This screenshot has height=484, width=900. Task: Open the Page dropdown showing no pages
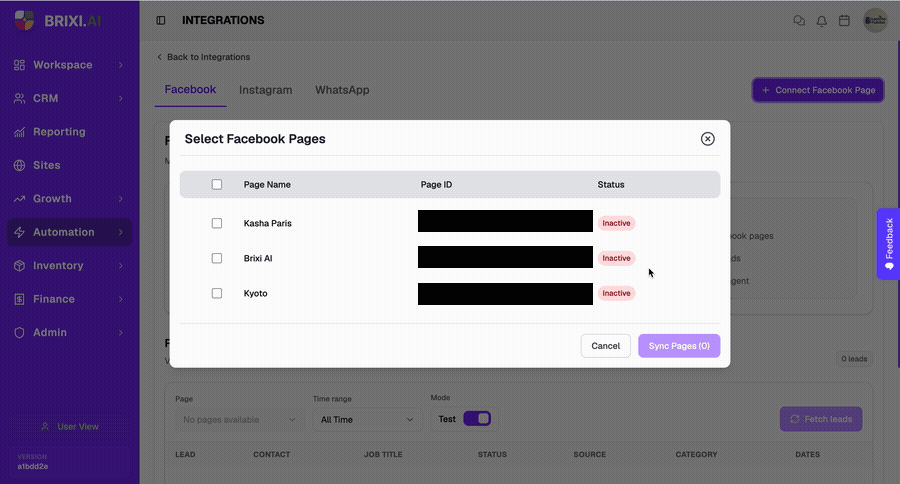point(239,420)
